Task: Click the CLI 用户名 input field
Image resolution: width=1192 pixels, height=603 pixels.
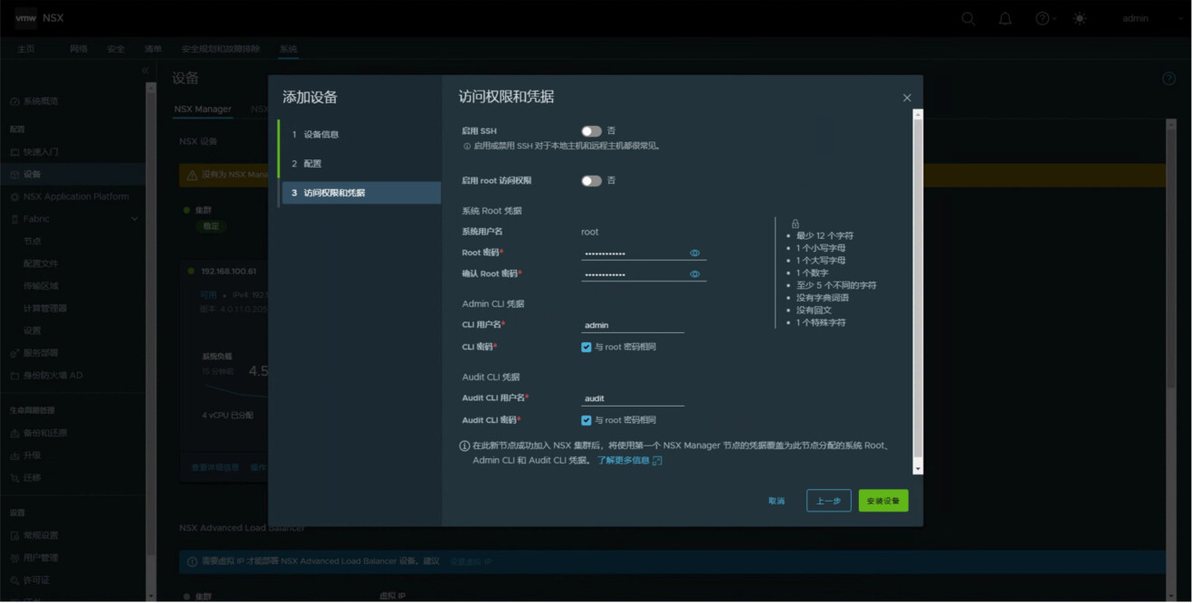Action: [632, 325]
